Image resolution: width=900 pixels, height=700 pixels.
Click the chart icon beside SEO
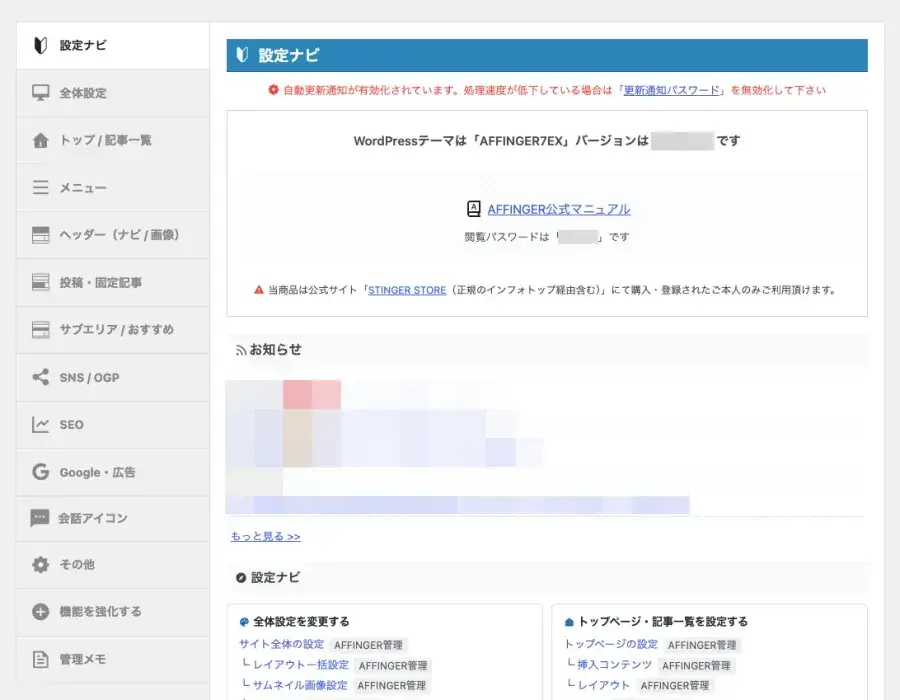[40, 425]
